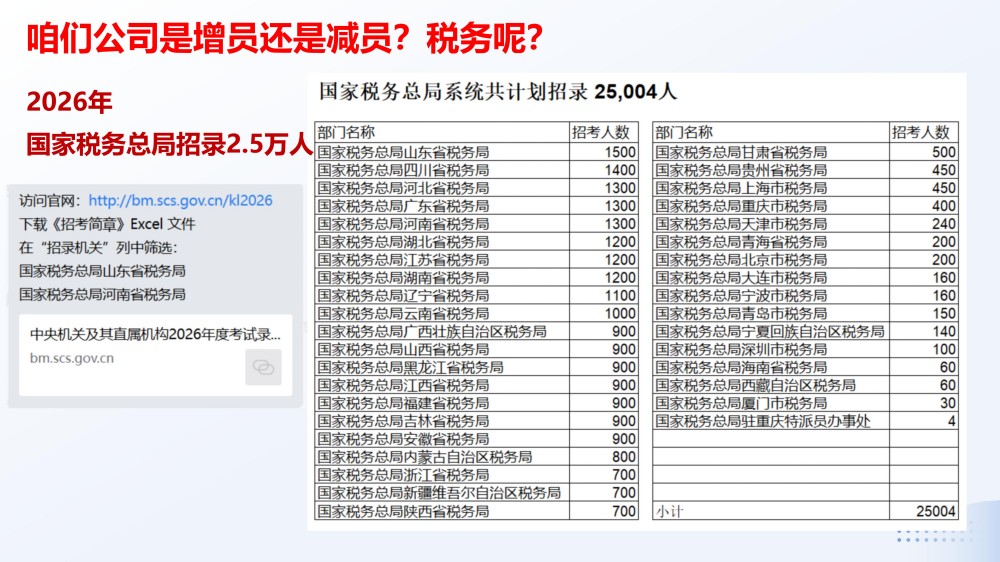Select the 400 cell for 重庆市
Screen dimensions: 1000x562
click(924, 205)
